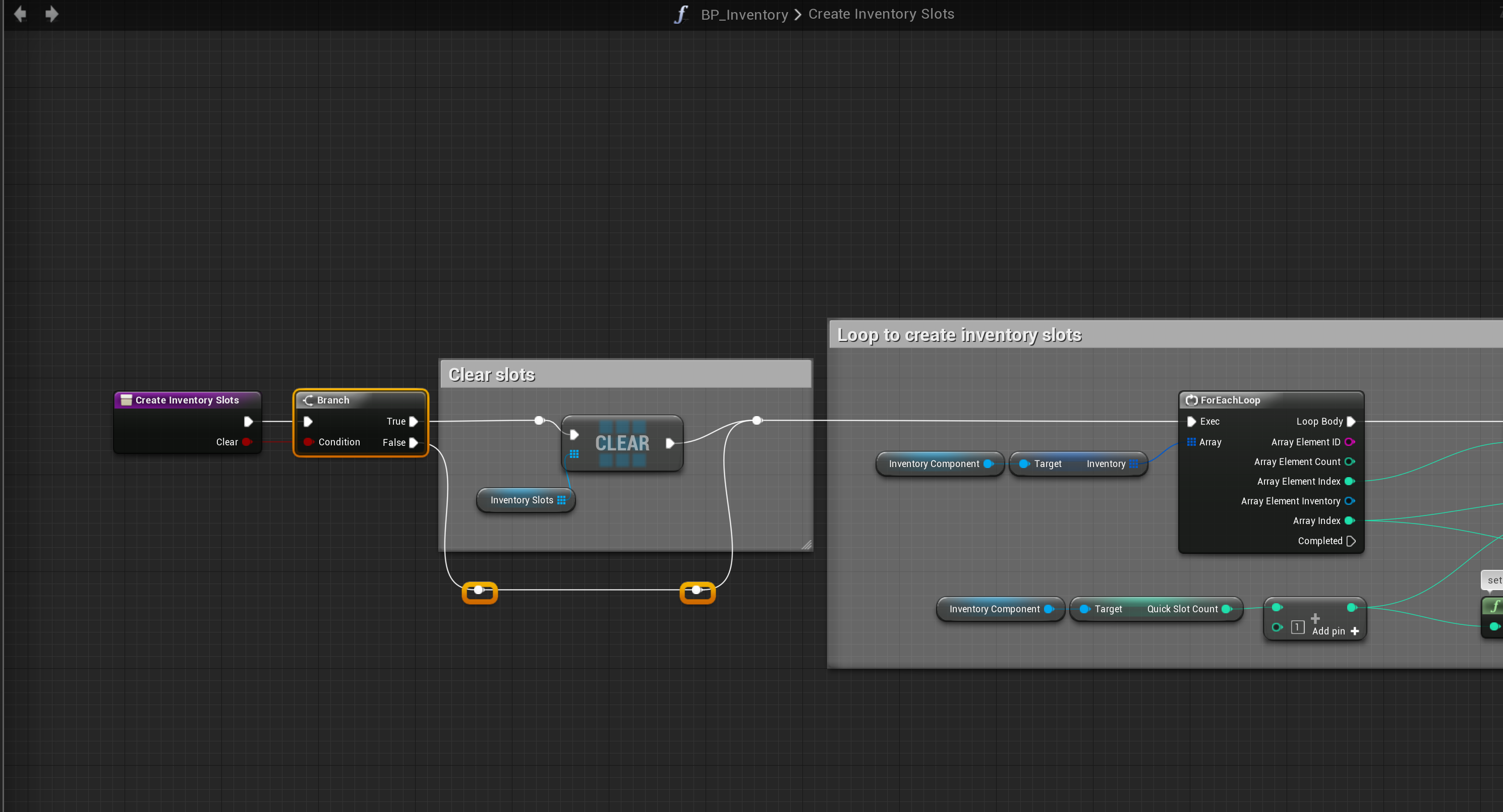This screenshot has width=1503, height=812.
Task: Click the Branch node header icon
Action: pos(308,400)
